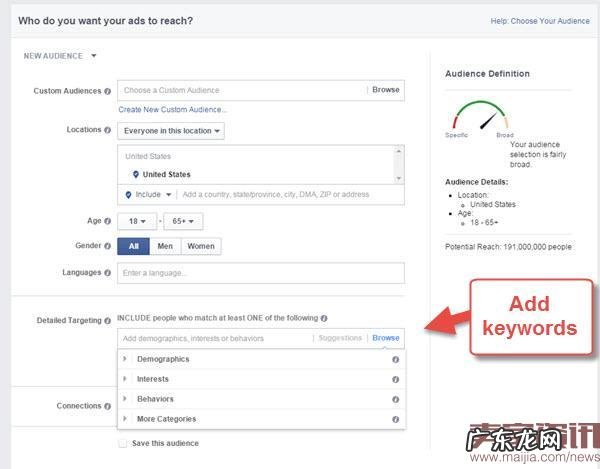The image size is (600, 469).
Task: Expand the Demographics category
Action: [125, 359]
